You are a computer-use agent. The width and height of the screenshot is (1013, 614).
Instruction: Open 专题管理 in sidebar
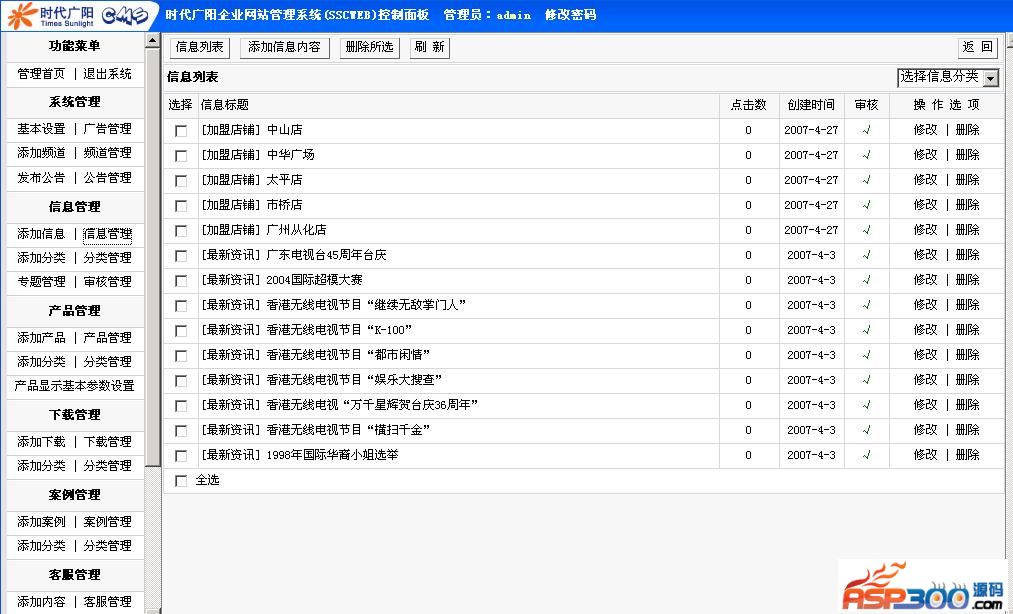[41, 281]
